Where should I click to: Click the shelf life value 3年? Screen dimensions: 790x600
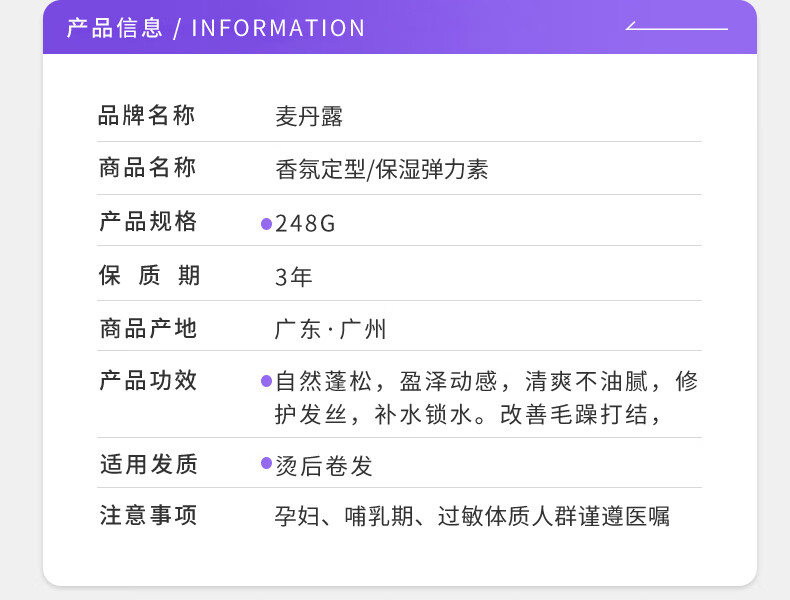pyautogui.click(x=294, y=277)
